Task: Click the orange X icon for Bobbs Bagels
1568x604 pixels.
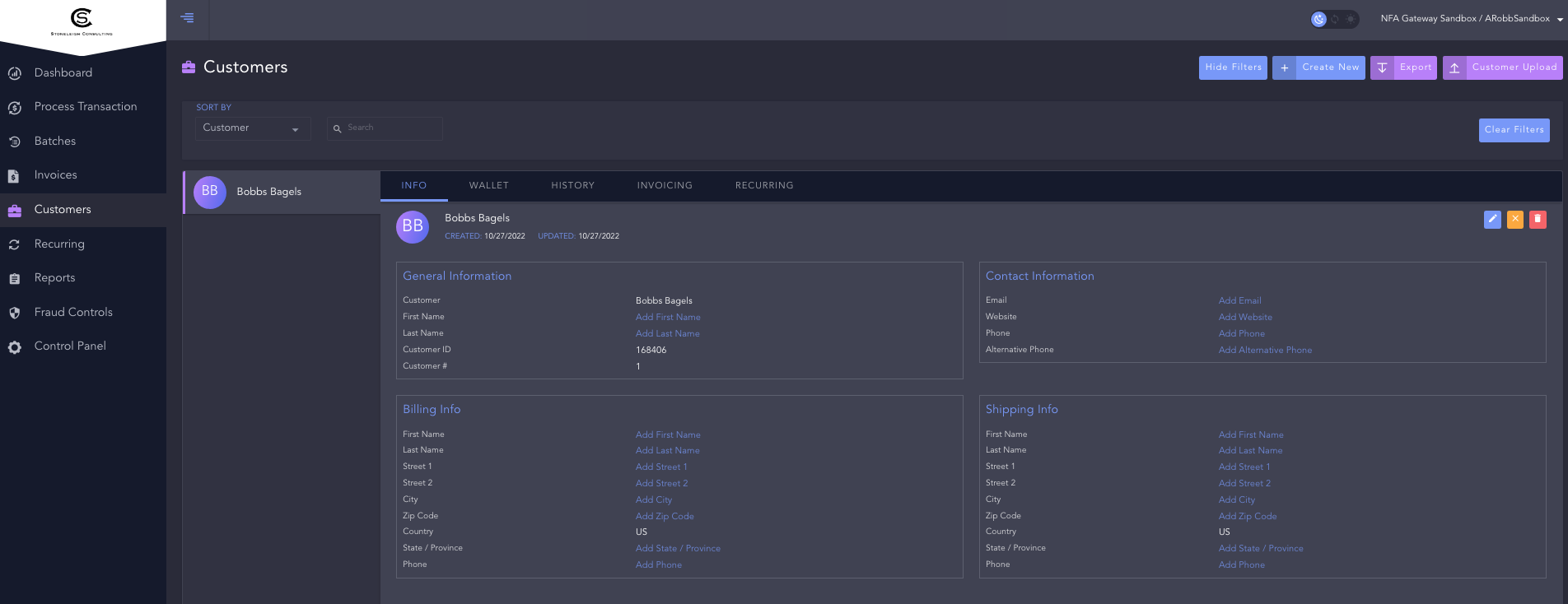Action: 1515,219
